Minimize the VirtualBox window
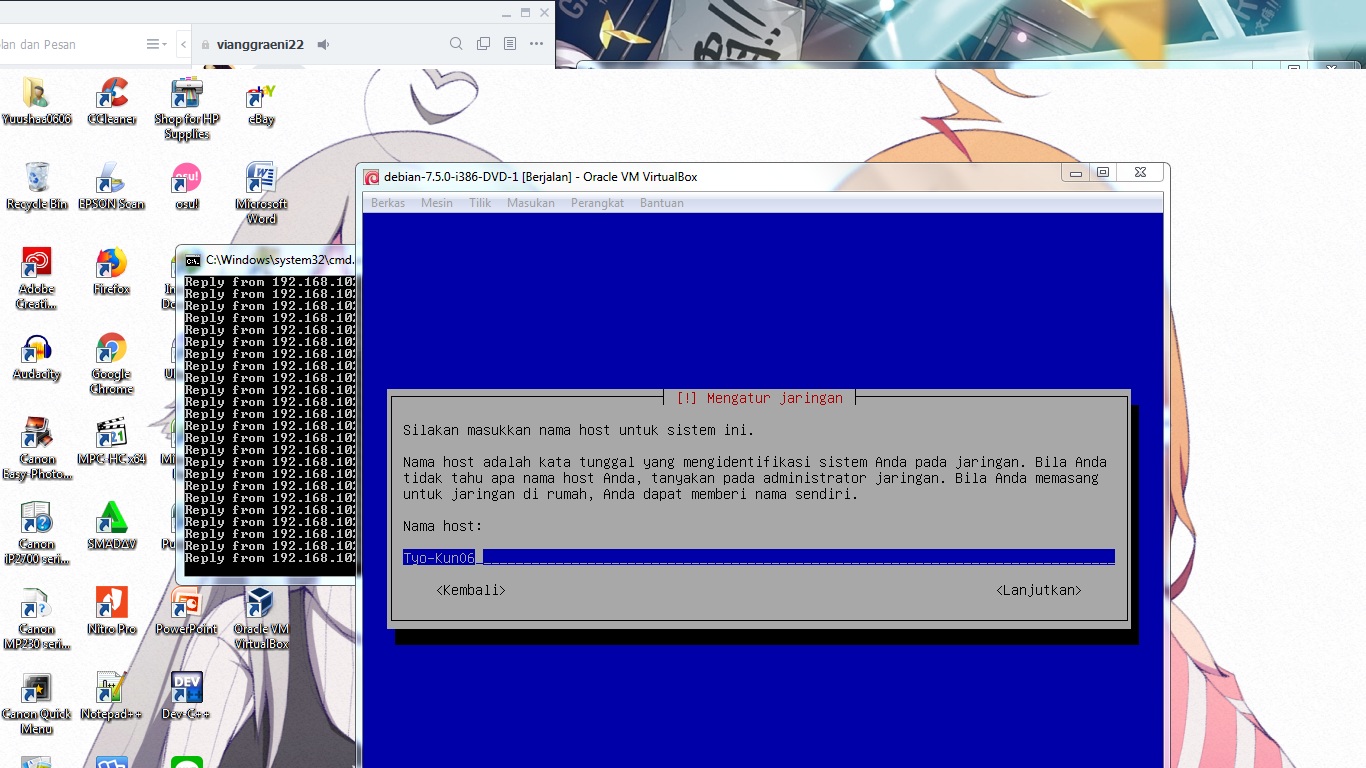This screenshot has width=1366, height=768. (1076, 173)
